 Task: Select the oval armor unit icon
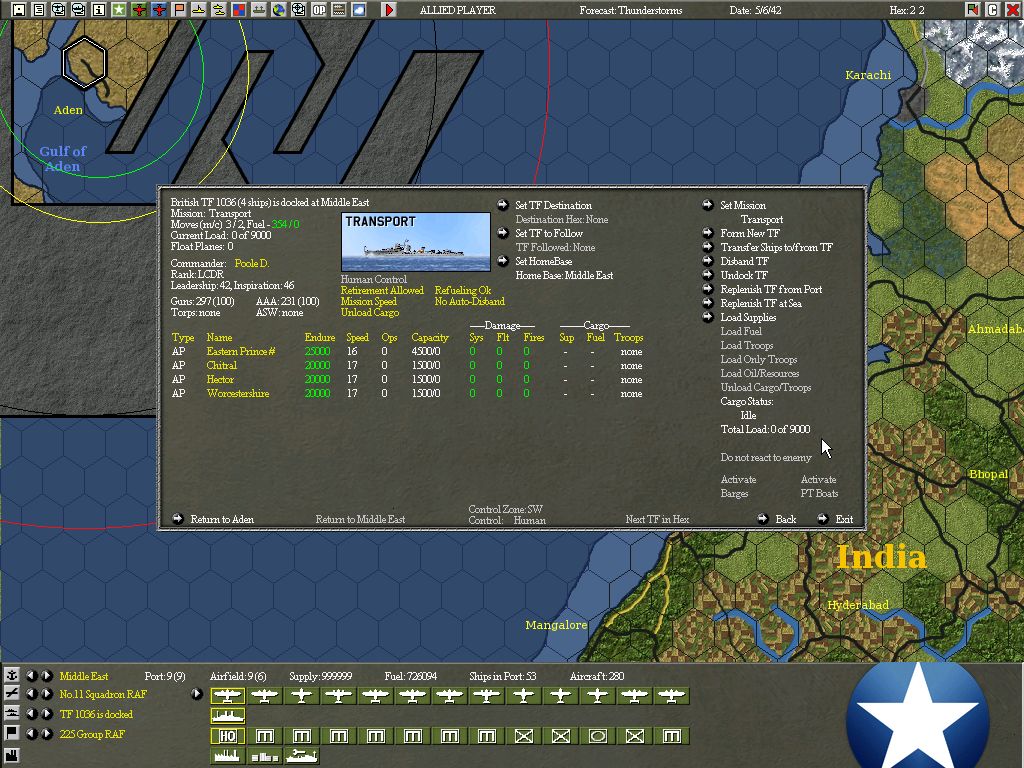[598, 736]
